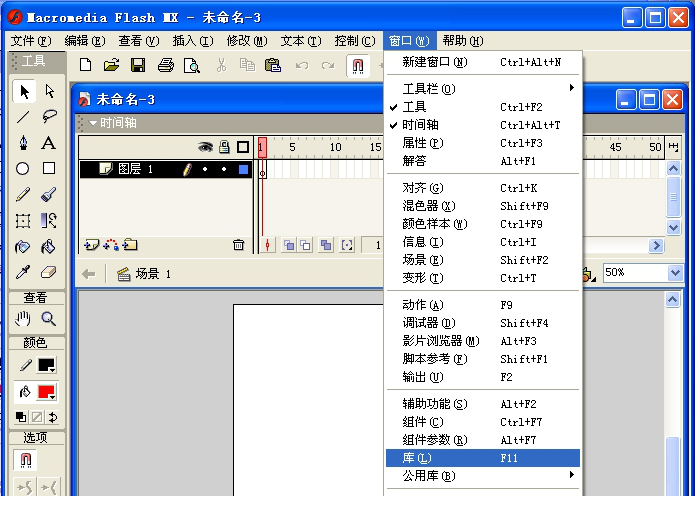Choose 混色器 from window menu

point(483,206)
